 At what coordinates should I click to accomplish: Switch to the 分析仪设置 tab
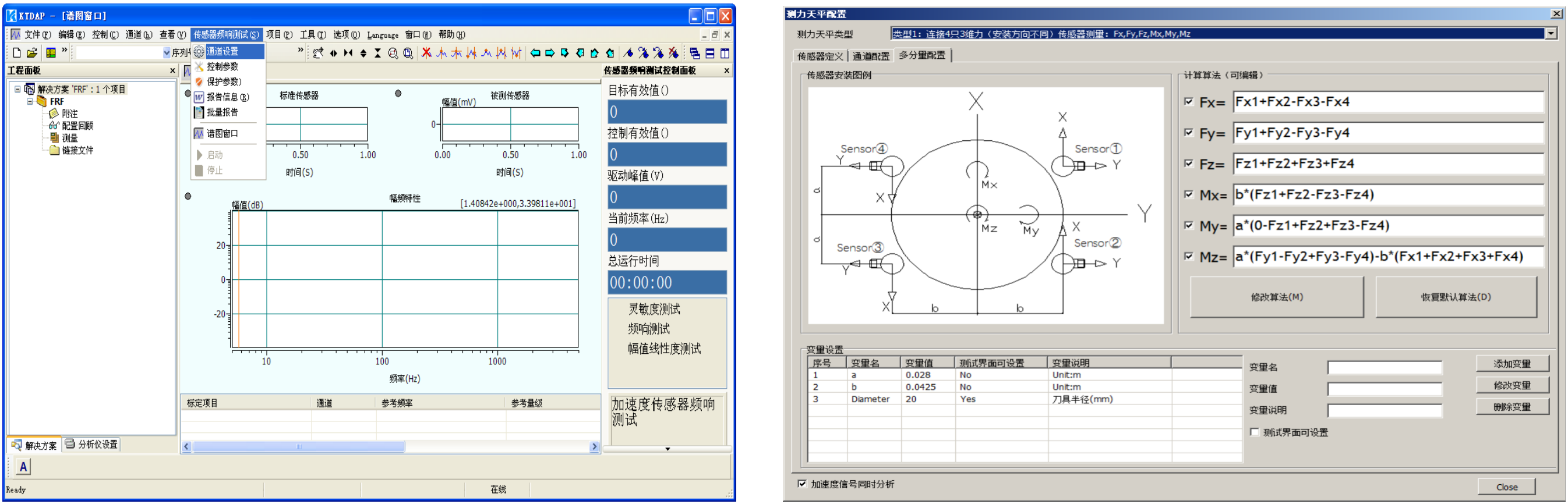coord(91,445)
